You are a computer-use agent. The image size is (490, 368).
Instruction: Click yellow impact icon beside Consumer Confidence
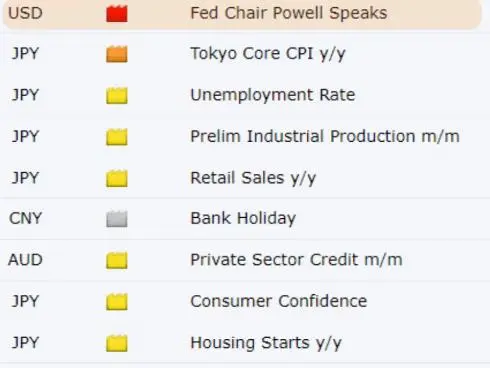click(x=117, y=302)
